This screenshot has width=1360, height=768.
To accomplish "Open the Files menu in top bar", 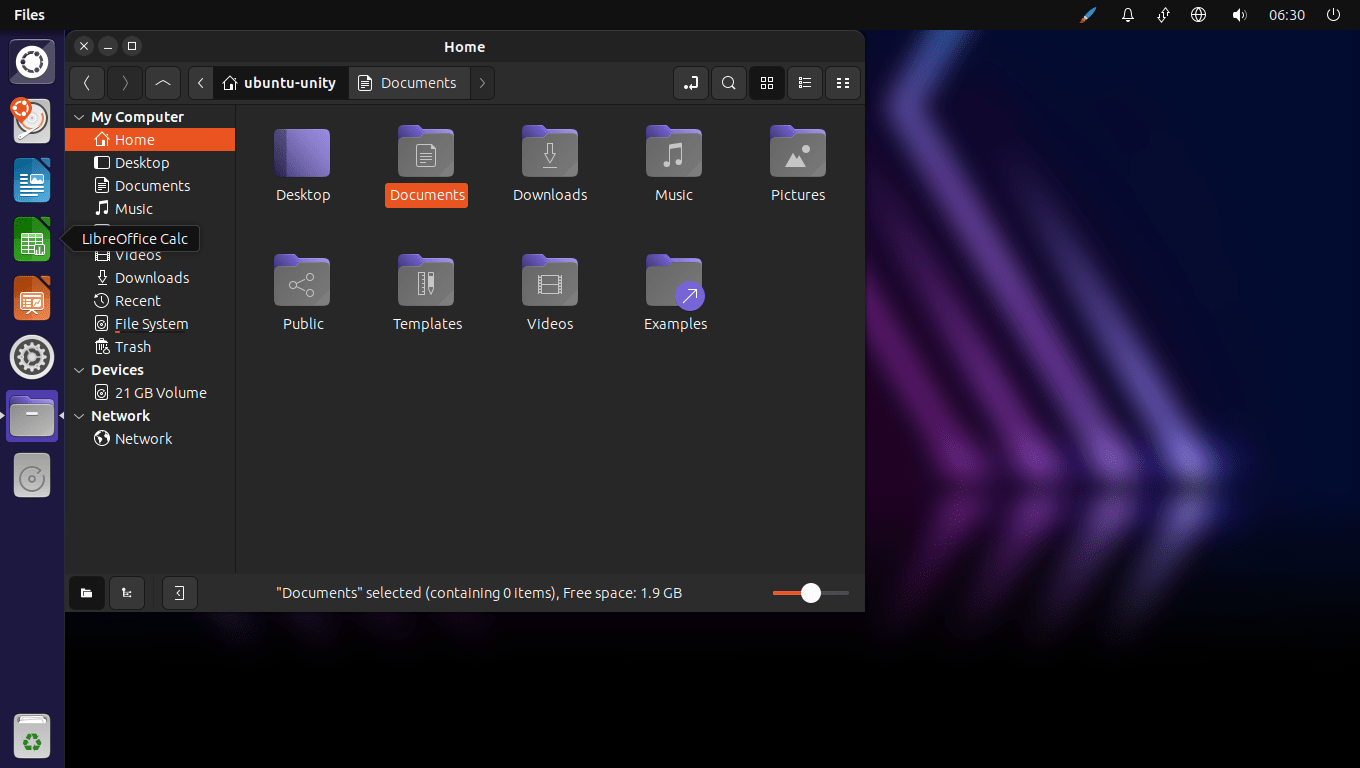I will click(29, 15).
